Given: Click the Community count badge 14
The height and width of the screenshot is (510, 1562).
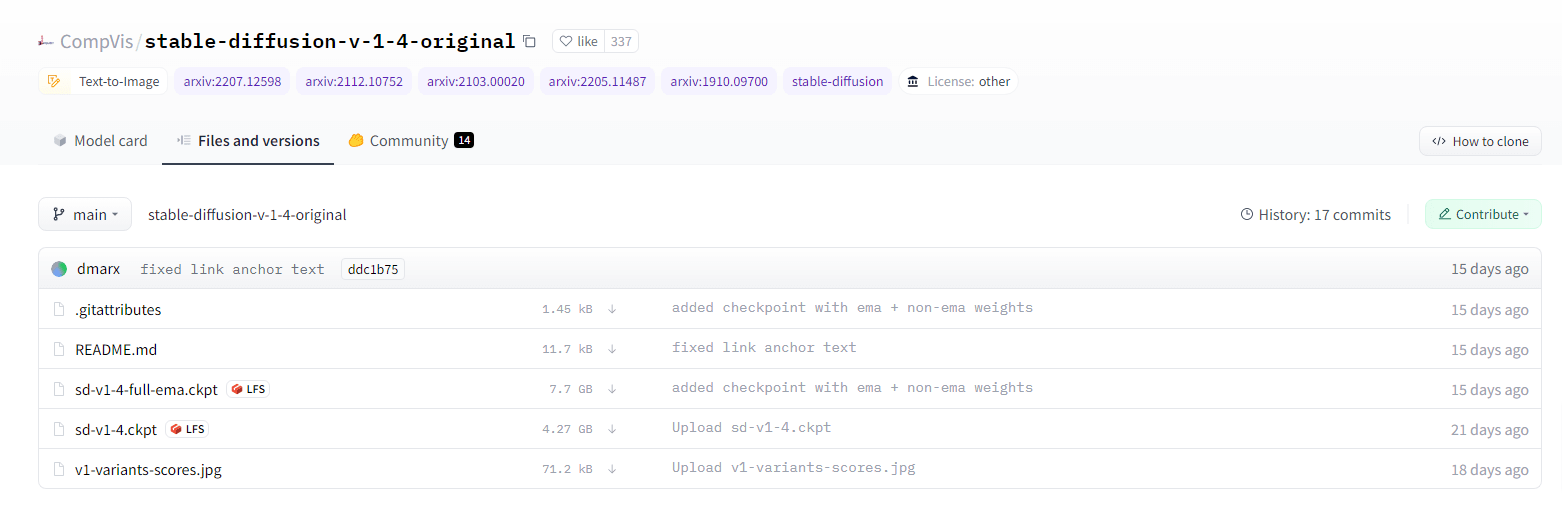Looking at the screenshot, I should click(463, 140).
